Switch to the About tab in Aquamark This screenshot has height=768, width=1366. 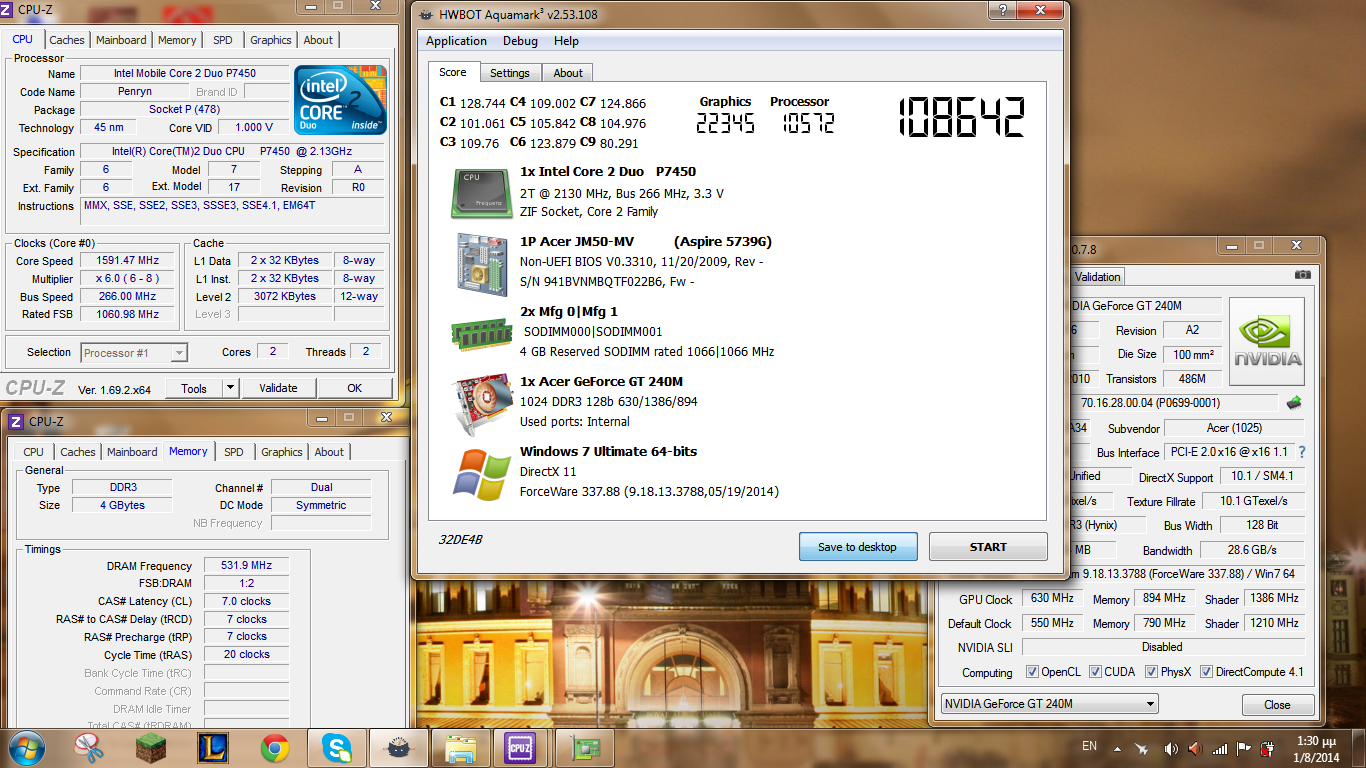pyautogui.click(x=568, y=73)
